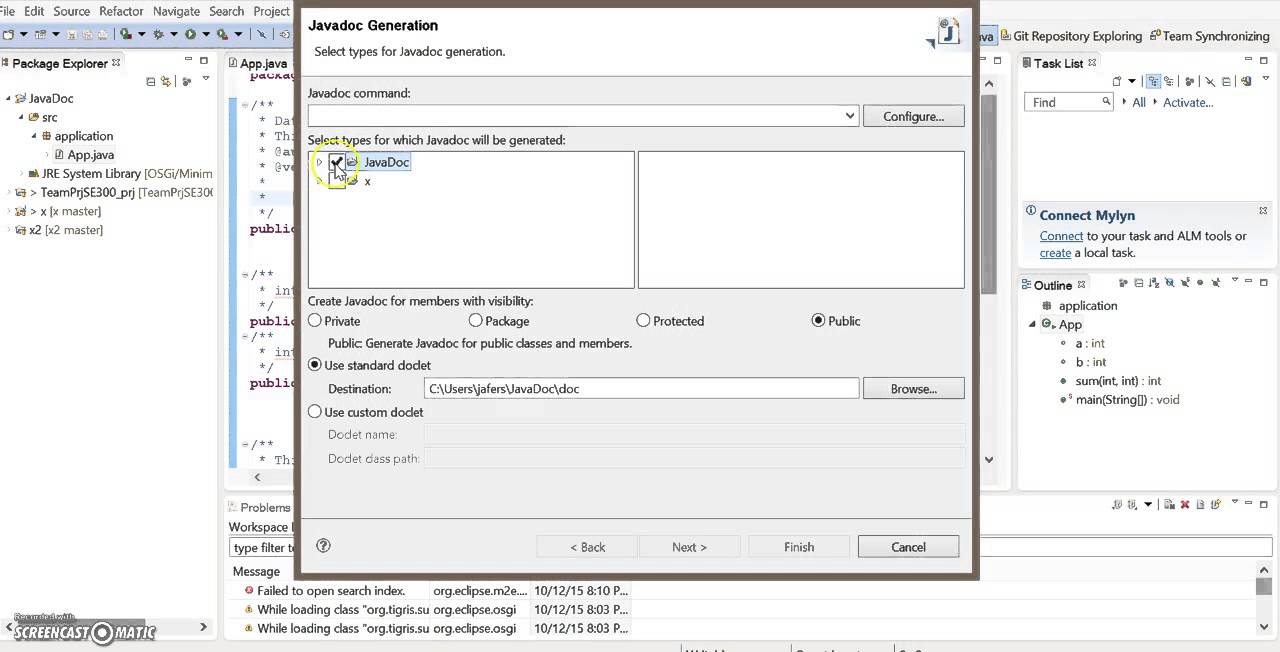Image resolution: width=1280 pixels, height=652 pixels.
Task: Click the Cancel button
Action: [x=908, y=547]
